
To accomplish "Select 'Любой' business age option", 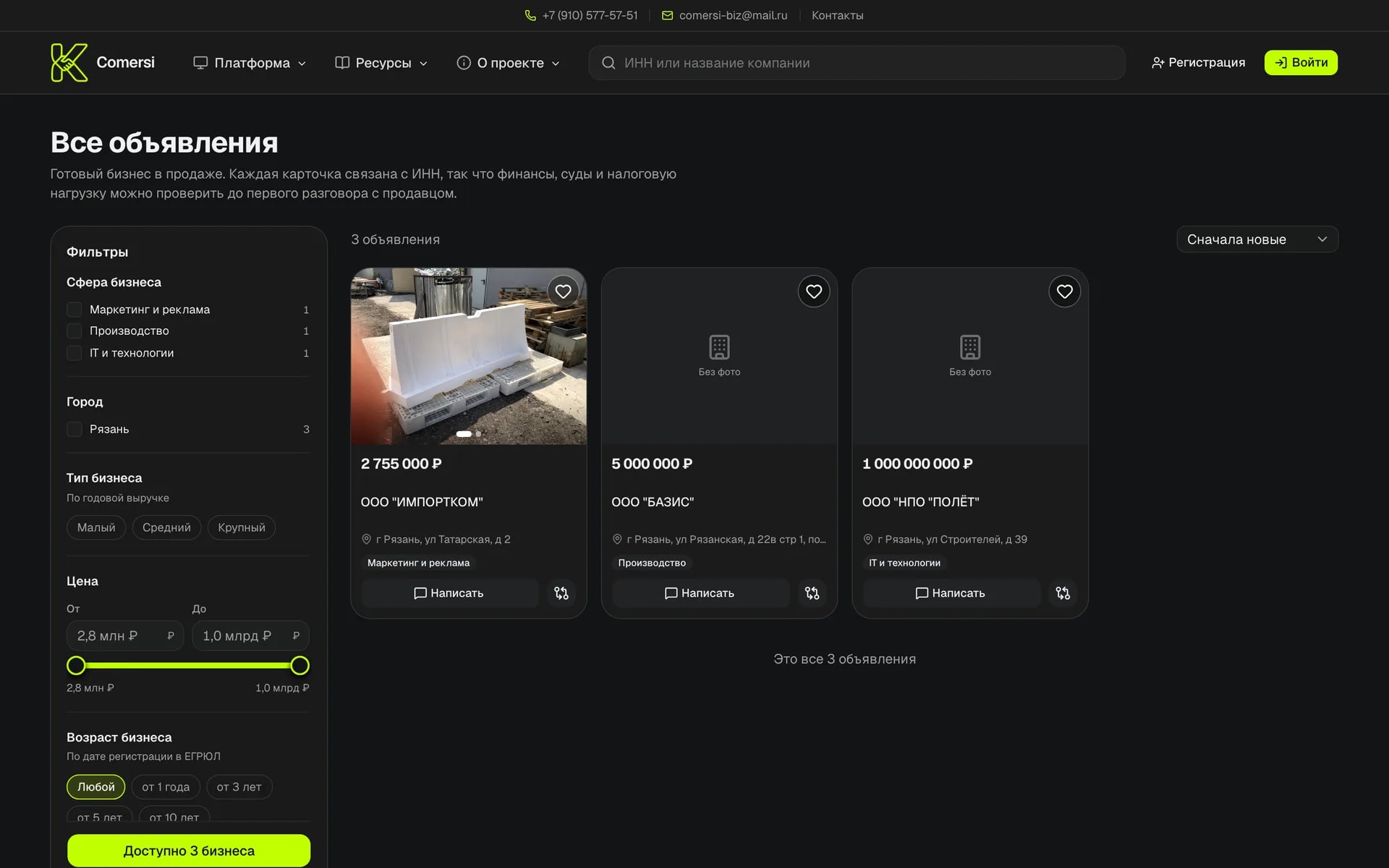I will coord(96,787).
